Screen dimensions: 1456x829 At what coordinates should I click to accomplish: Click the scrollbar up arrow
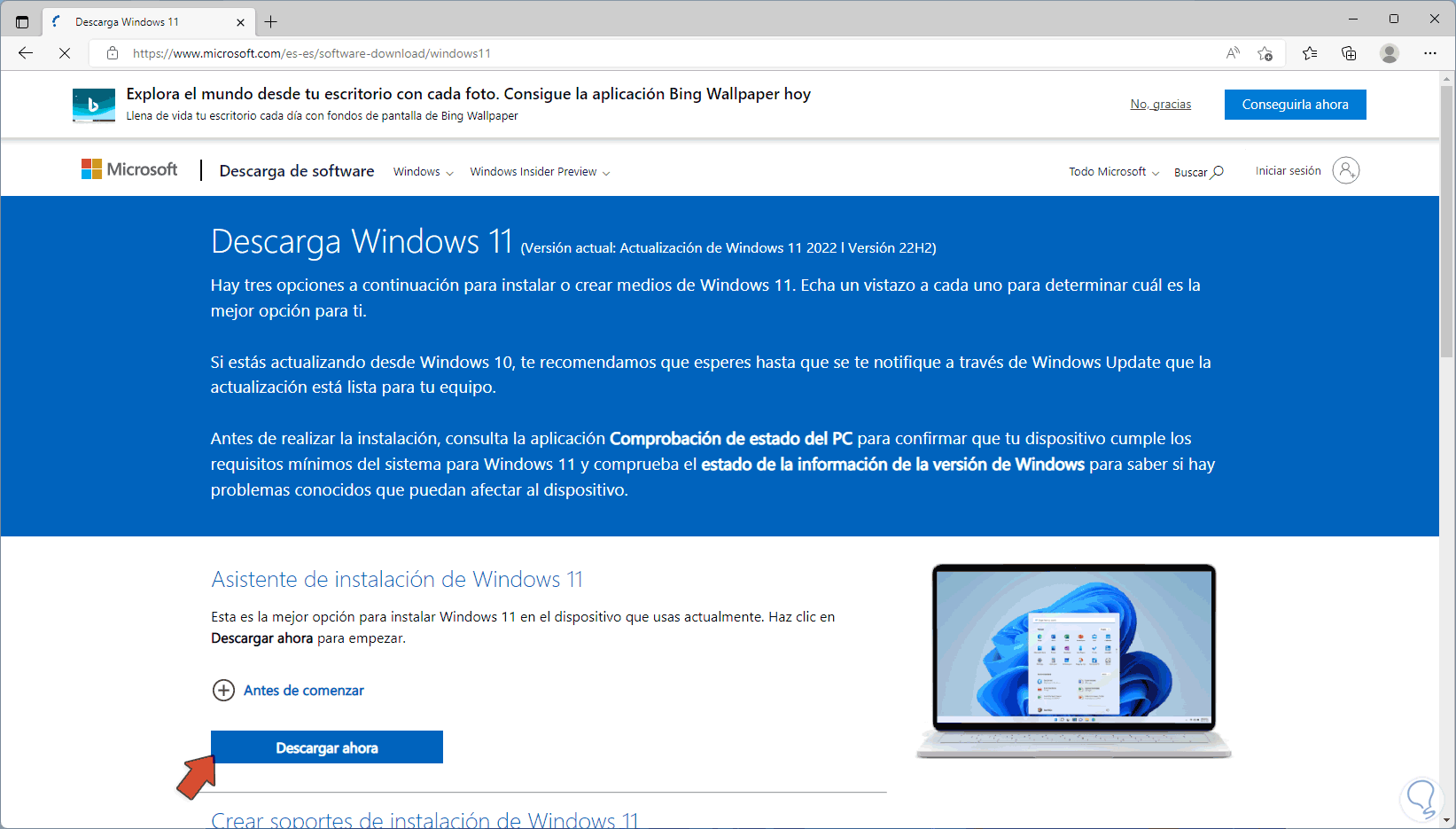point(1447,79)
